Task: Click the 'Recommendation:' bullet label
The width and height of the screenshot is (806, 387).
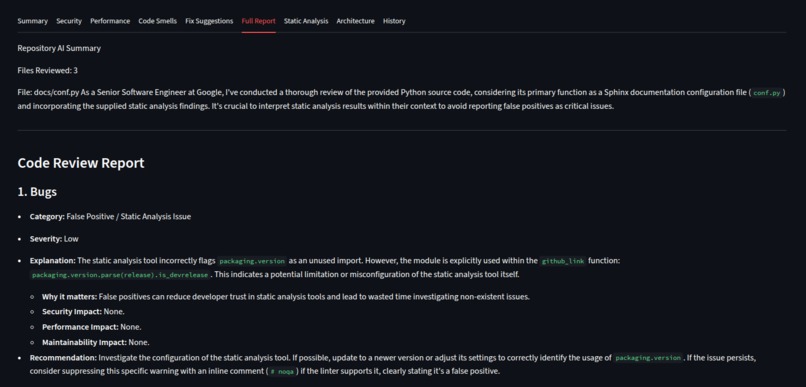Action: click(63, 358)
